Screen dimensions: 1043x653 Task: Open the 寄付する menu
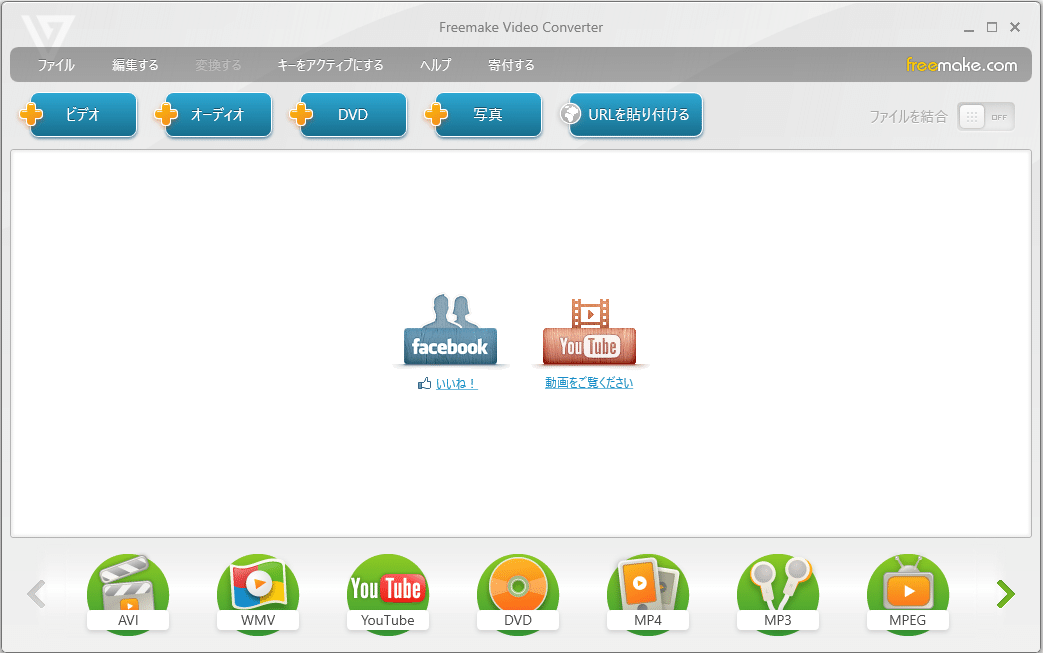click(511, 65)
